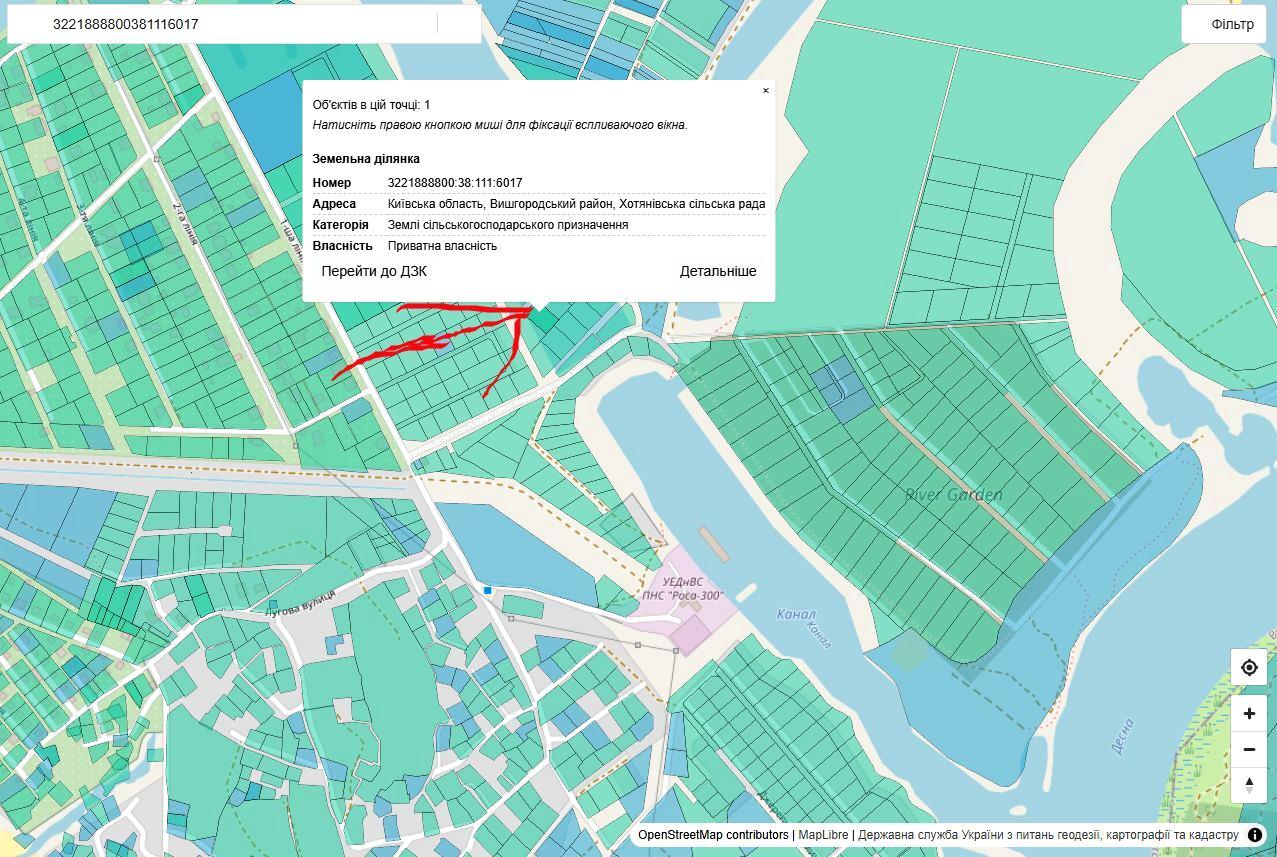Screen dimensions: 1277x857
Task: Open Детальніше for the parcel
Action: click(x=717, y=271)
